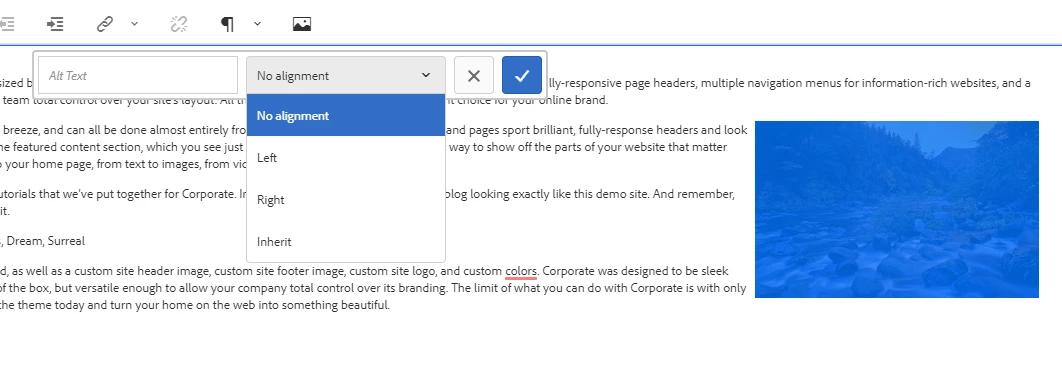This screenshot has width=1062, height=380.
Task: Expand the paragraph format chevron
Action: click(257, 24)
